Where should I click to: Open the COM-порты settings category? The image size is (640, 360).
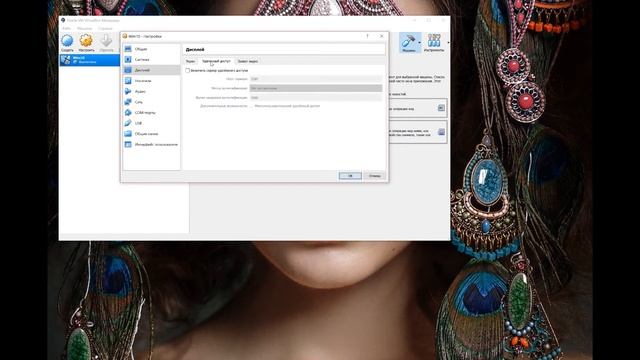(x=151, y=113)
